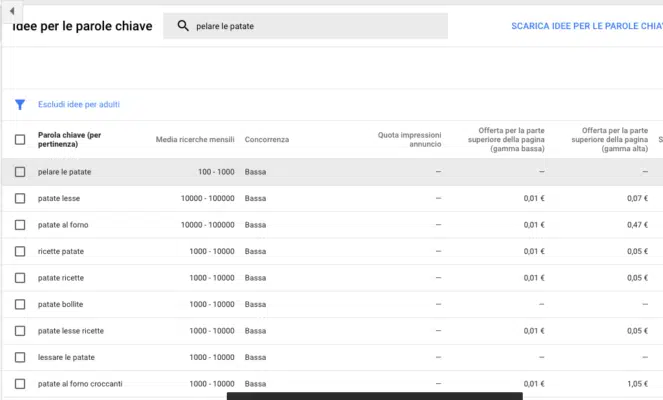Click the keyword 'lessare le patate'
663x400 pixels.
(x=66, y=357)
